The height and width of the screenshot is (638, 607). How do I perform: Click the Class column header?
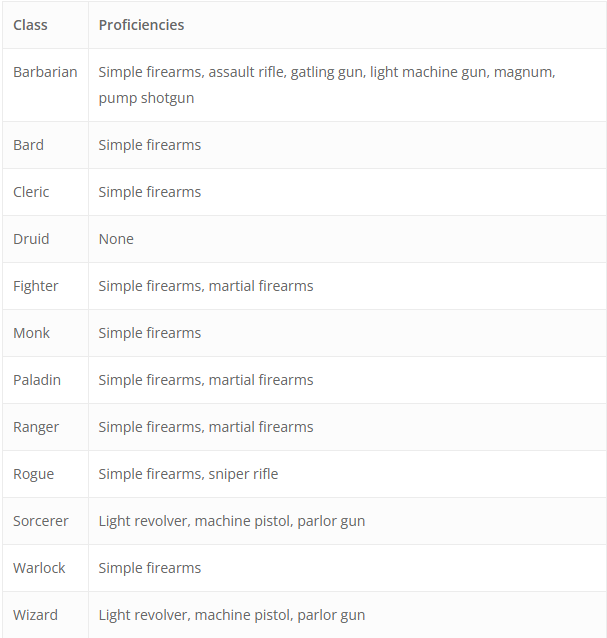tap(30, 25)
